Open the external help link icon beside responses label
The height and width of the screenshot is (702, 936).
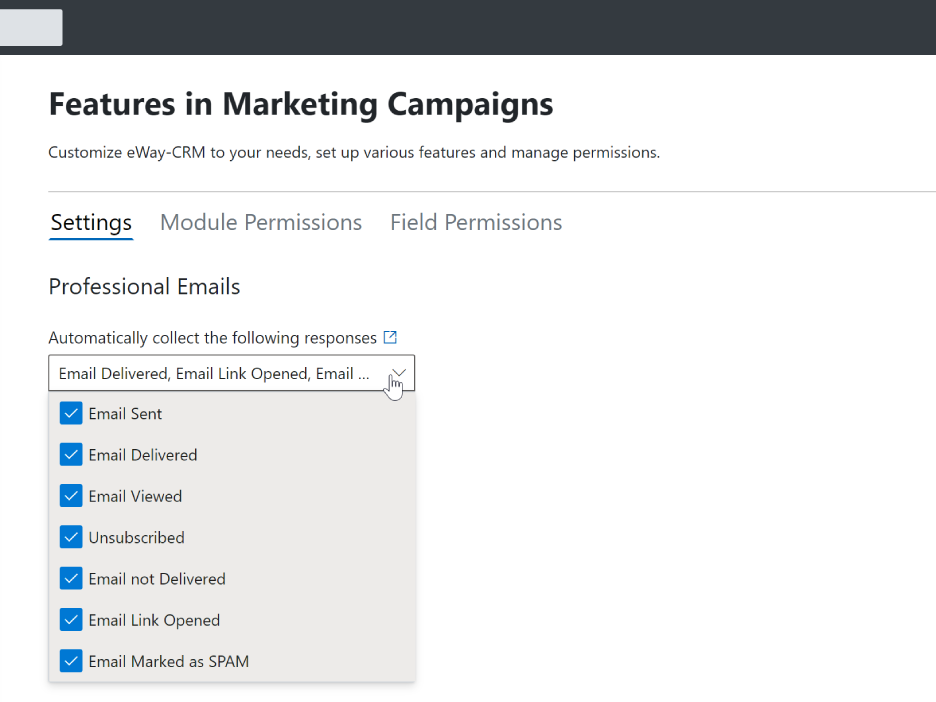(390, 337)
